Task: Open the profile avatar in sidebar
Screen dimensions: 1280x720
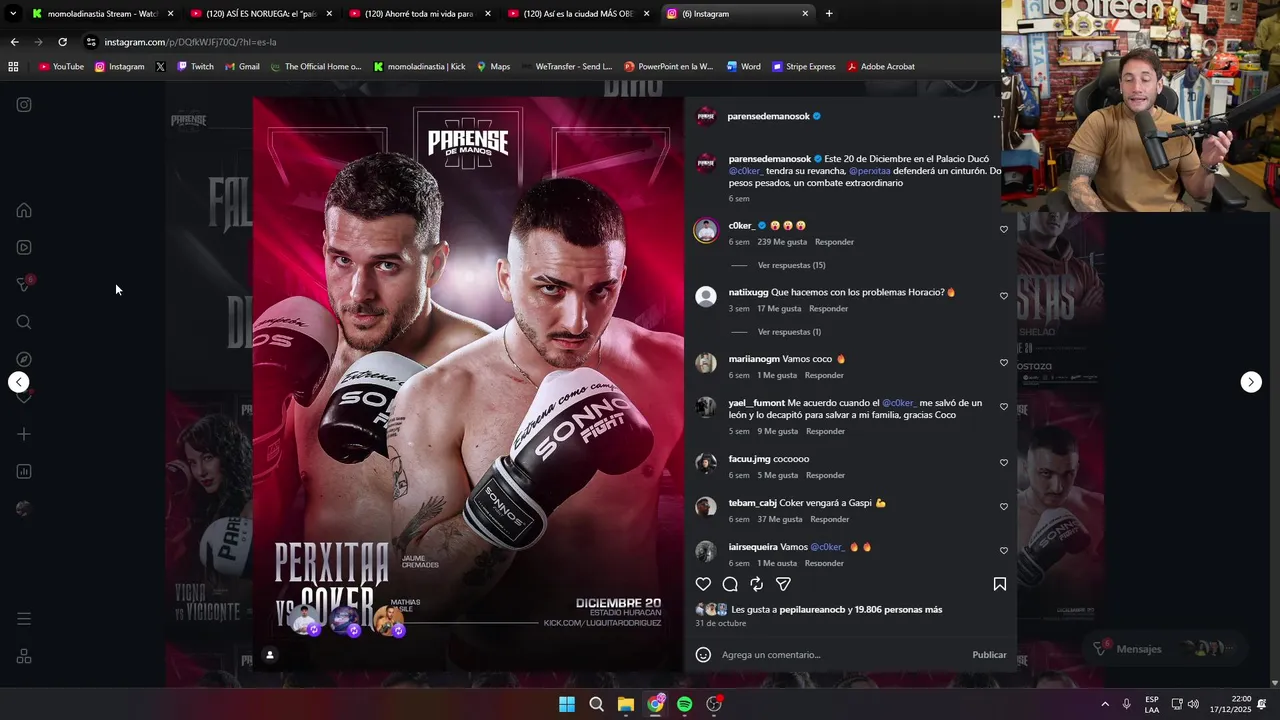Action: click(x=24, y=509)
